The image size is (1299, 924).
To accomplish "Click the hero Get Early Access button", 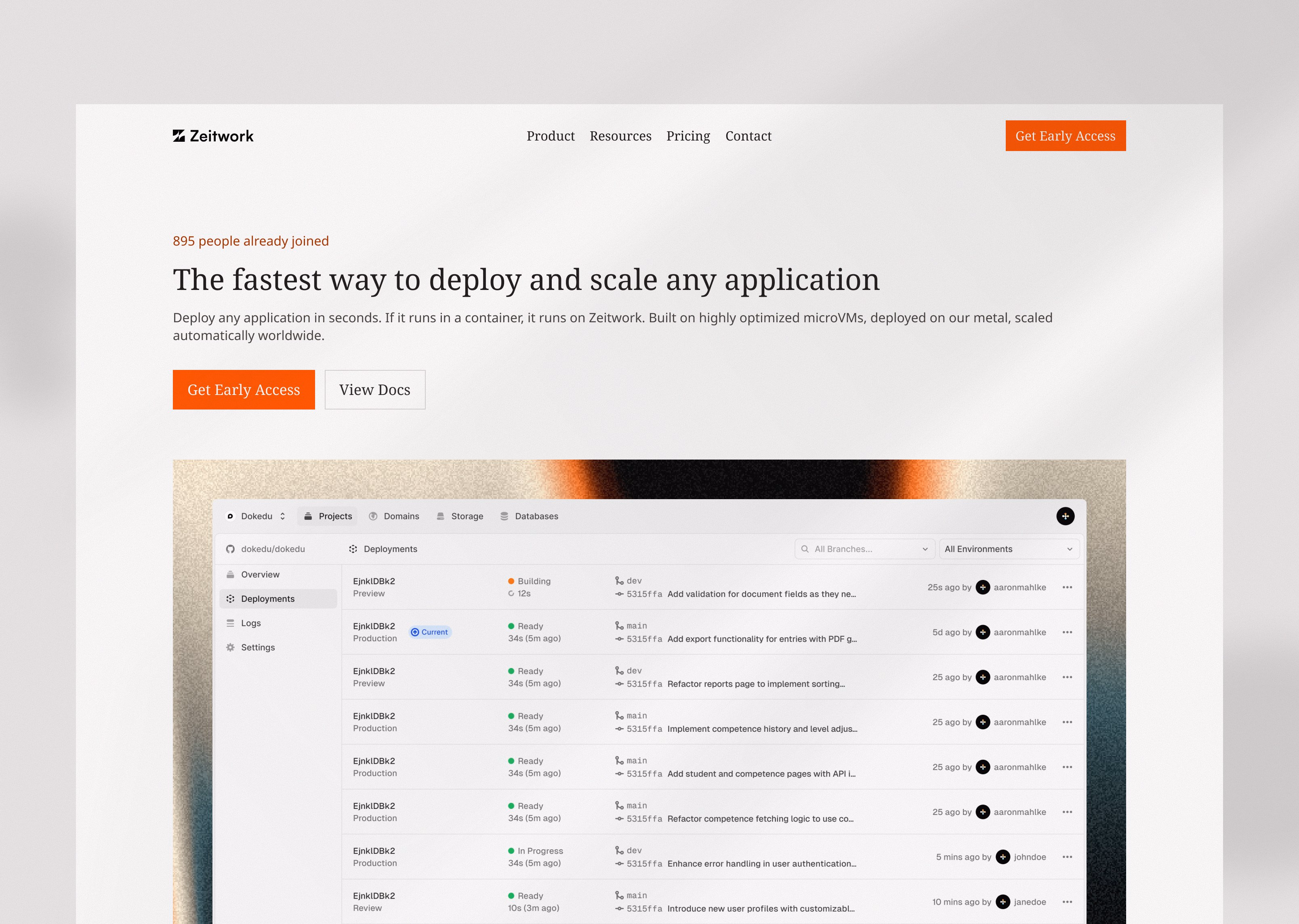I will pos(244,390).
